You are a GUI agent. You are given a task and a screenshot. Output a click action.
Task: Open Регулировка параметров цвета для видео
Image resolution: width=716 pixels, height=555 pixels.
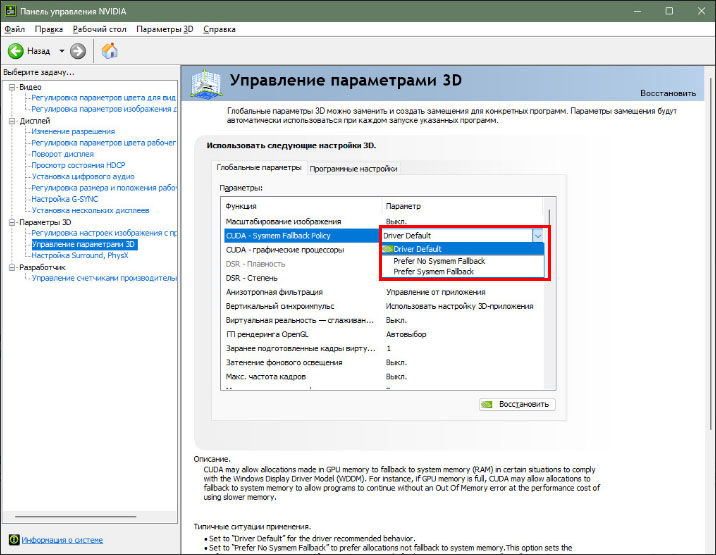pos(104,98)
